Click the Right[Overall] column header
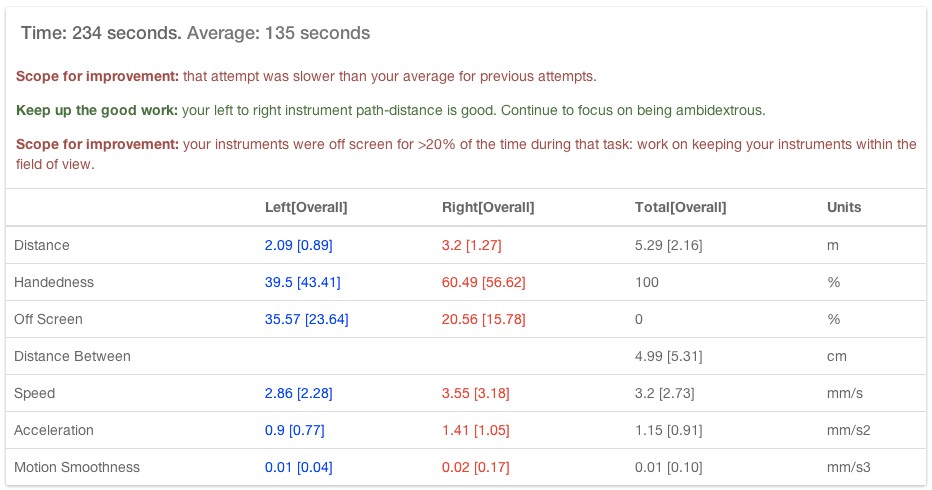 [x=488, y=207]
